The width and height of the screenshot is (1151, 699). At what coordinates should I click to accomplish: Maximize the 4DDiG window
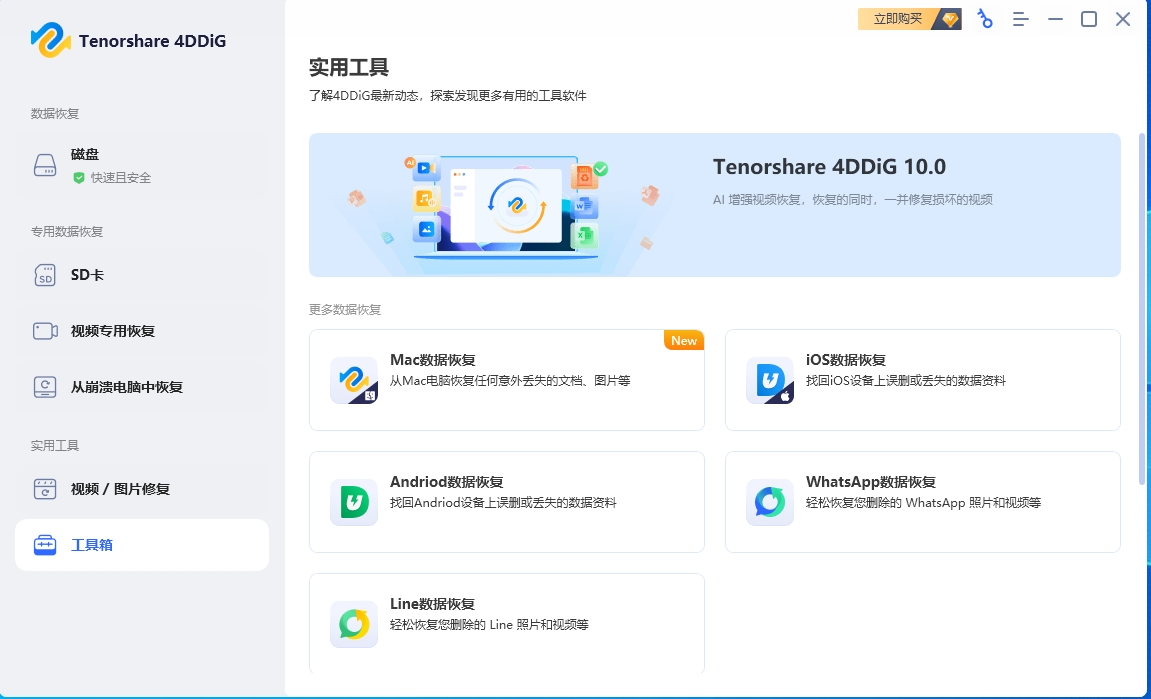[x=1089, y=19]
